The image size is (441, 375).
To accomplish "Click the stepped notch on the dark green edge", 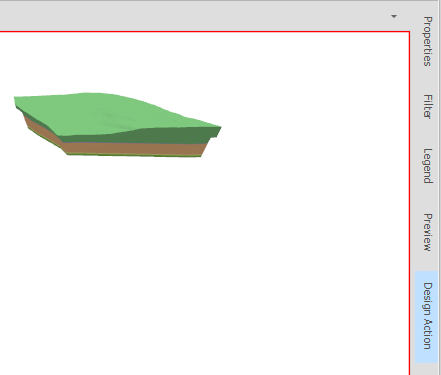I will coord(215,135).
